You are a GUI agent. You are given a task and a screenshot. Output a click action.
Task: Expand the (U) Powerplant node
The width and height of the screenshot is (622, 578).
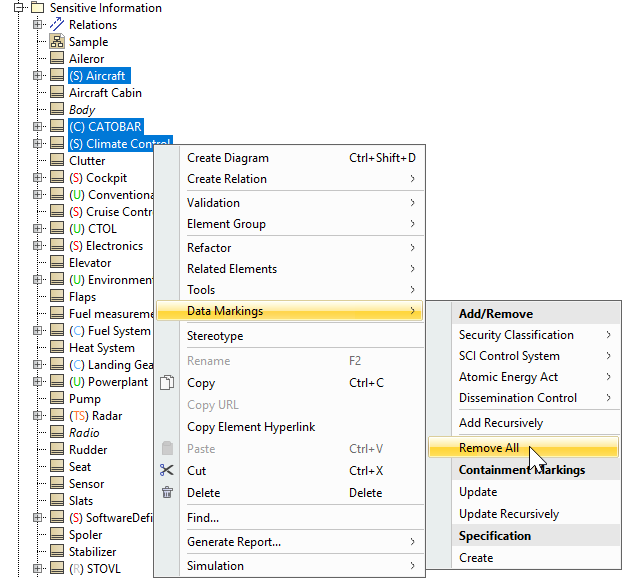(x=37, y=382)
